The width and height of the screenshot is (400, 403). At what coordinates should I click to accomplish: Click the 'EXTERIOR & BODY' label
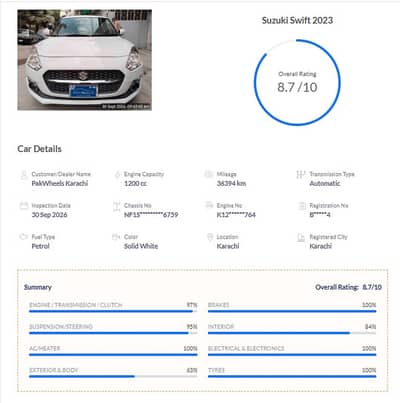click(54, 370)
